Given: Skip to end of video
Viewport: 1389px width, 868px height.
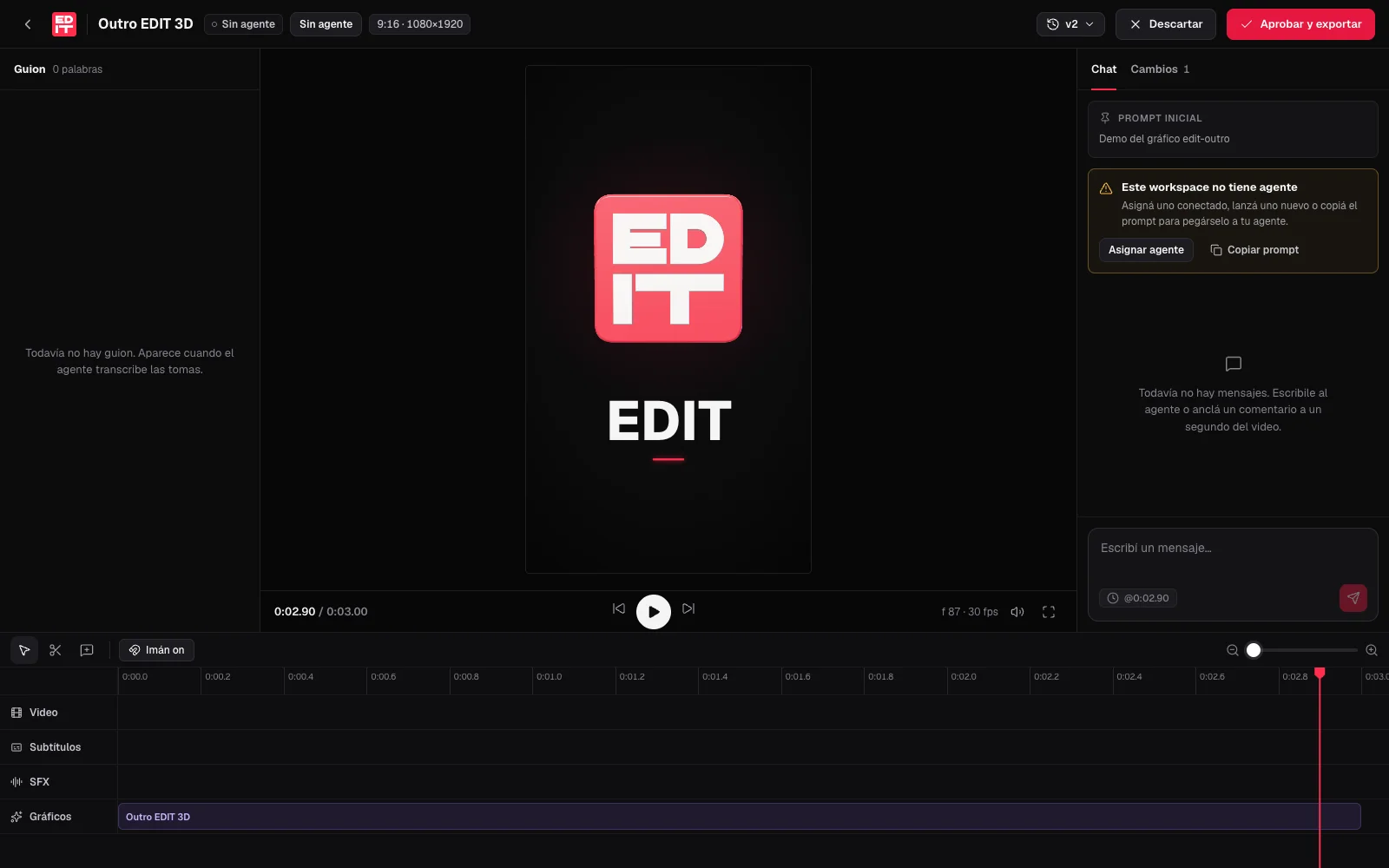Looking at the screenshot, I should pos(688,609).
